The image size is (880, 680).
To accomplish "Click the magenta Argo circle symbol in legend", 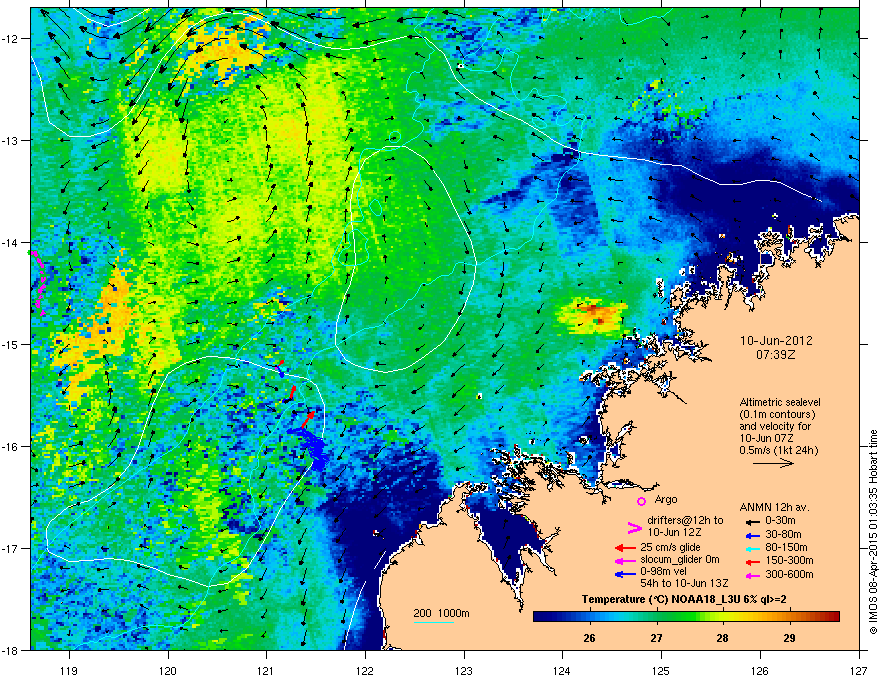I will tap(641, 501).
